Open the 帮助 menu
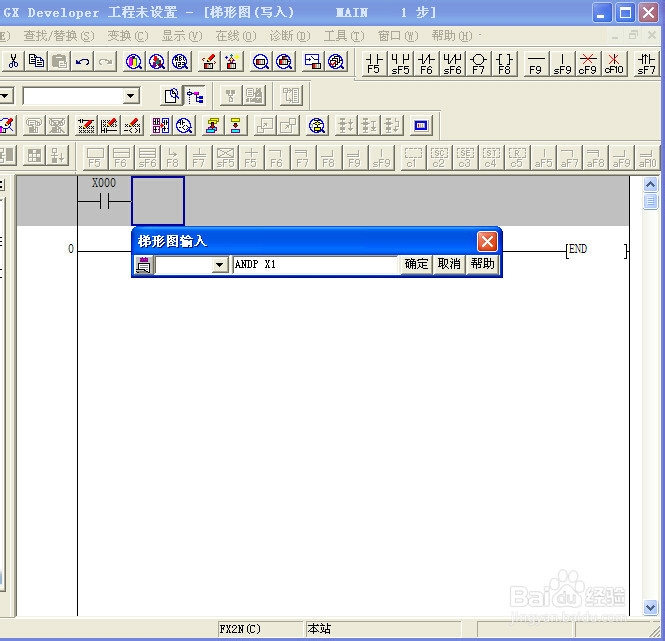Viewport: 665px width, 641px height. 452,36
